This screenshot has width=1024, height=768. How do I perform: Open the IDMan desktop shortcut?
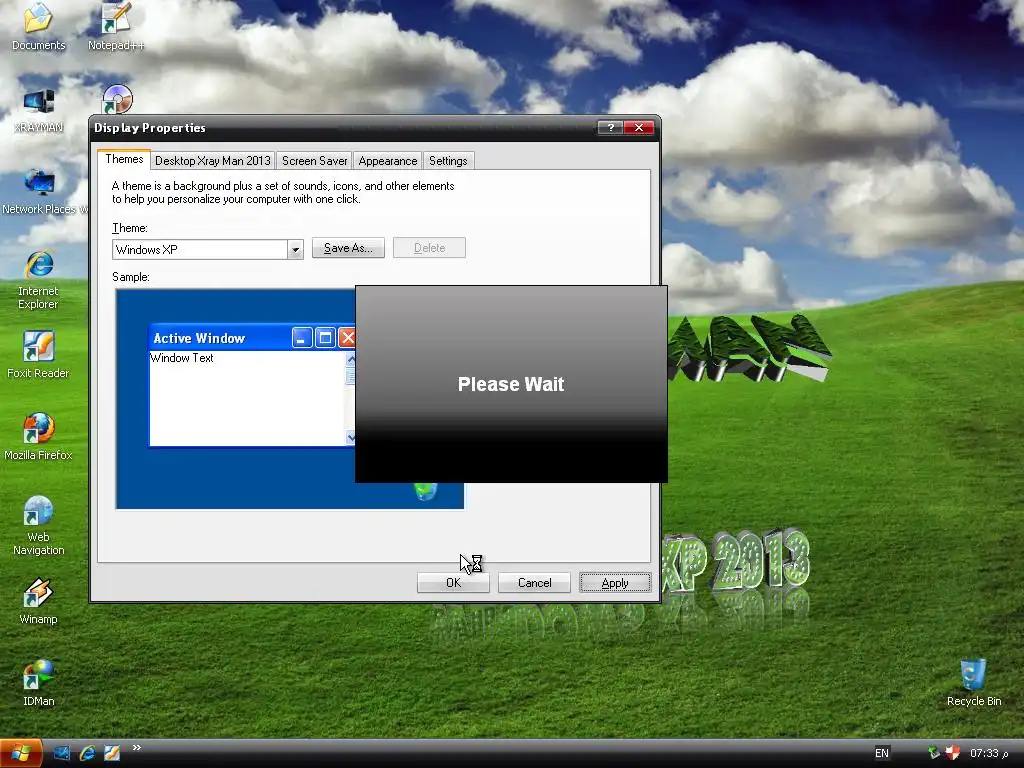39,683
